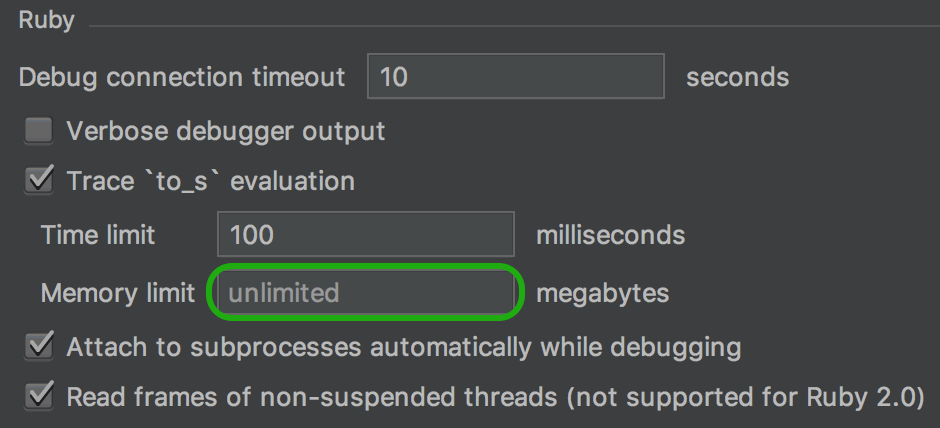Click the "Memory limit" label text
This screenshot has width=940, height=428.
[118, 293]
